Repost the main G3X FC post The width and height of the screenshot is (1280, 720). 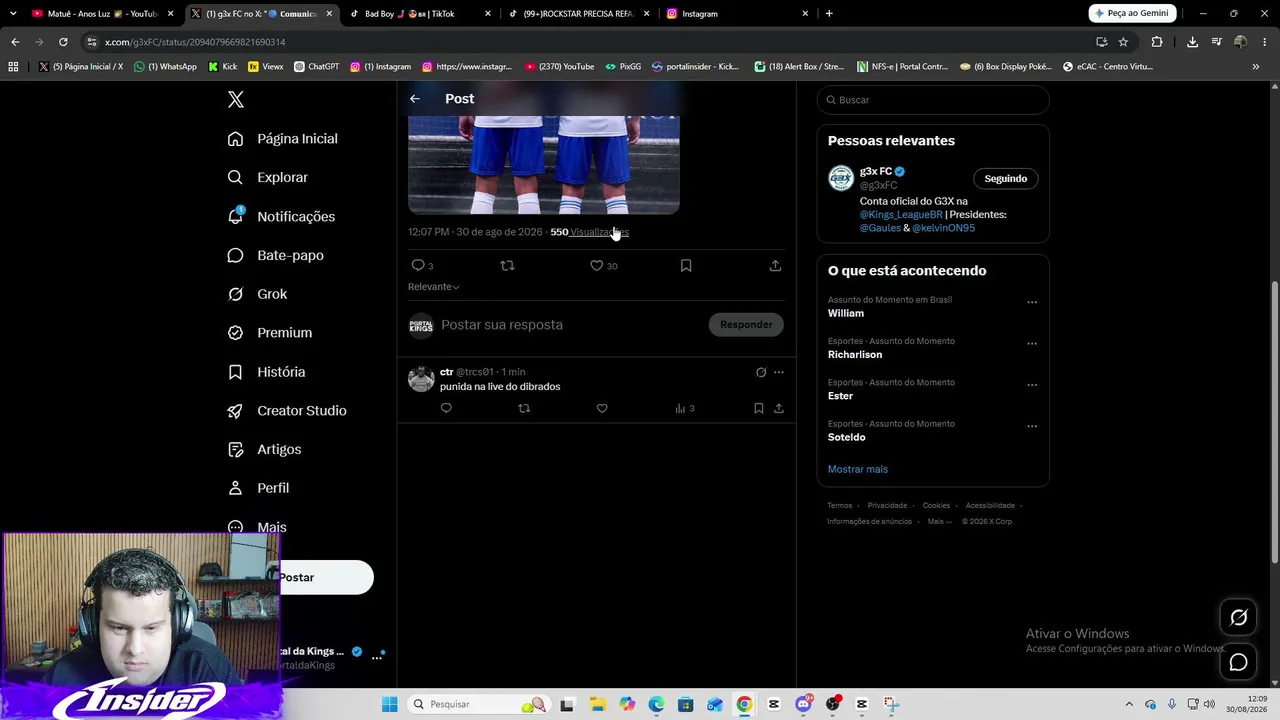tap(507, 265)
